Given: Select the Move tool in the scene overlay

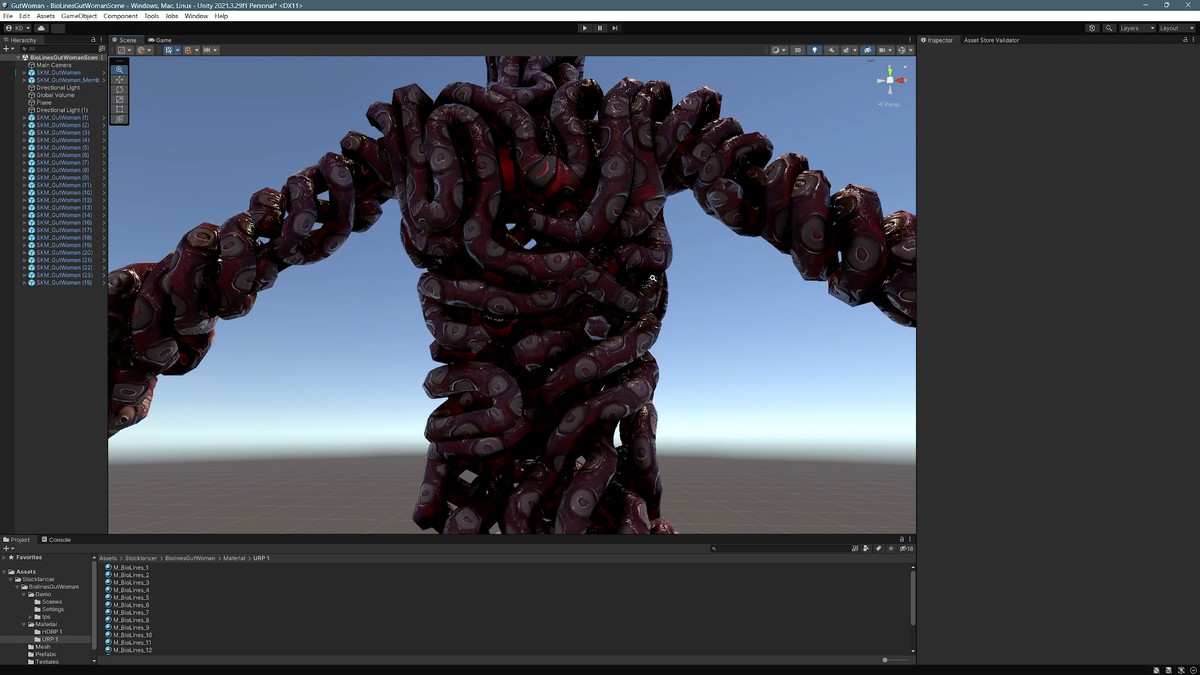Looking at the screenshot, I should pos(120,80).
